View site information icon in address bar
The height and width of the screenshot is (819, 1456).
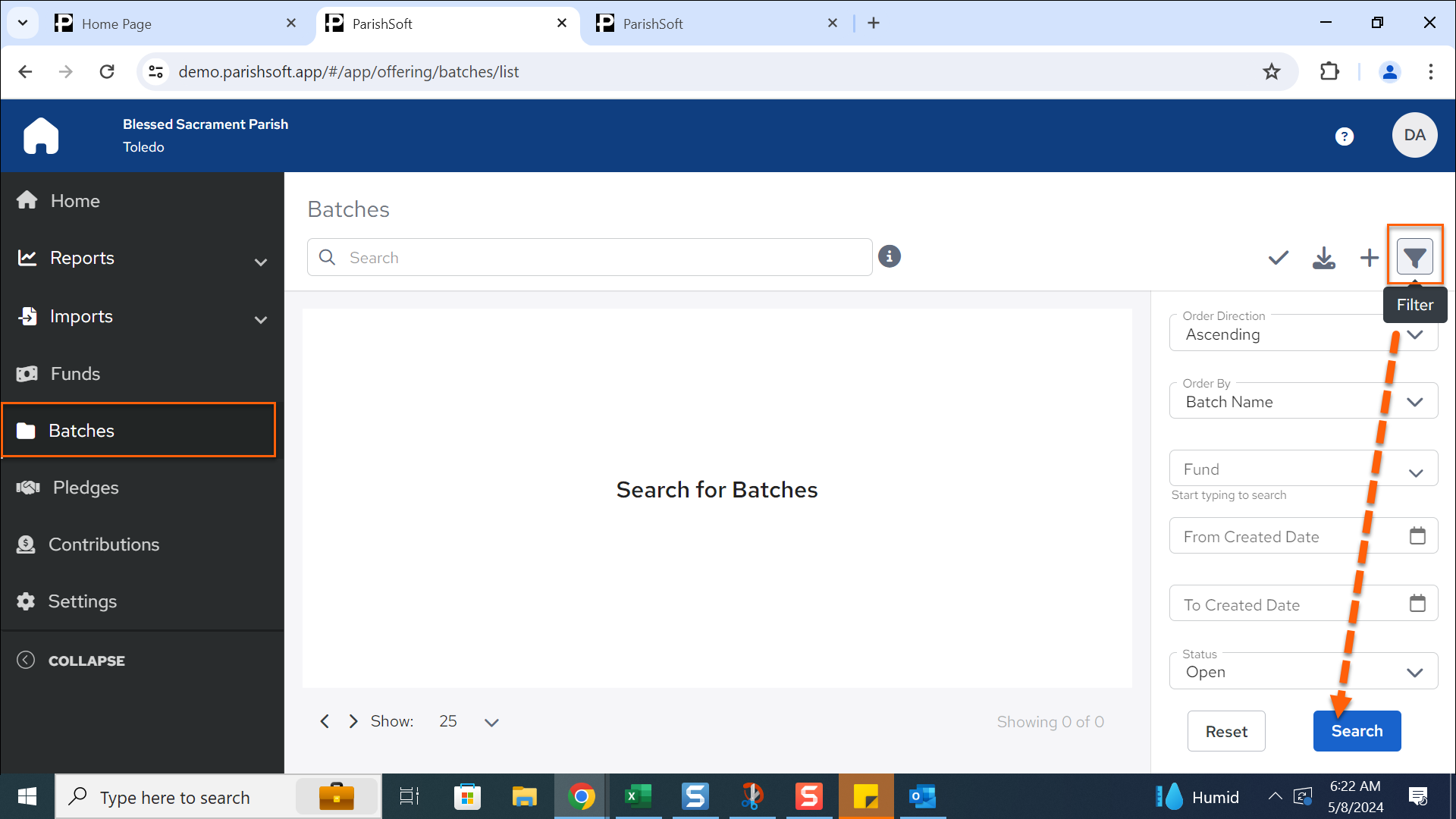click(x=155, y=71)
